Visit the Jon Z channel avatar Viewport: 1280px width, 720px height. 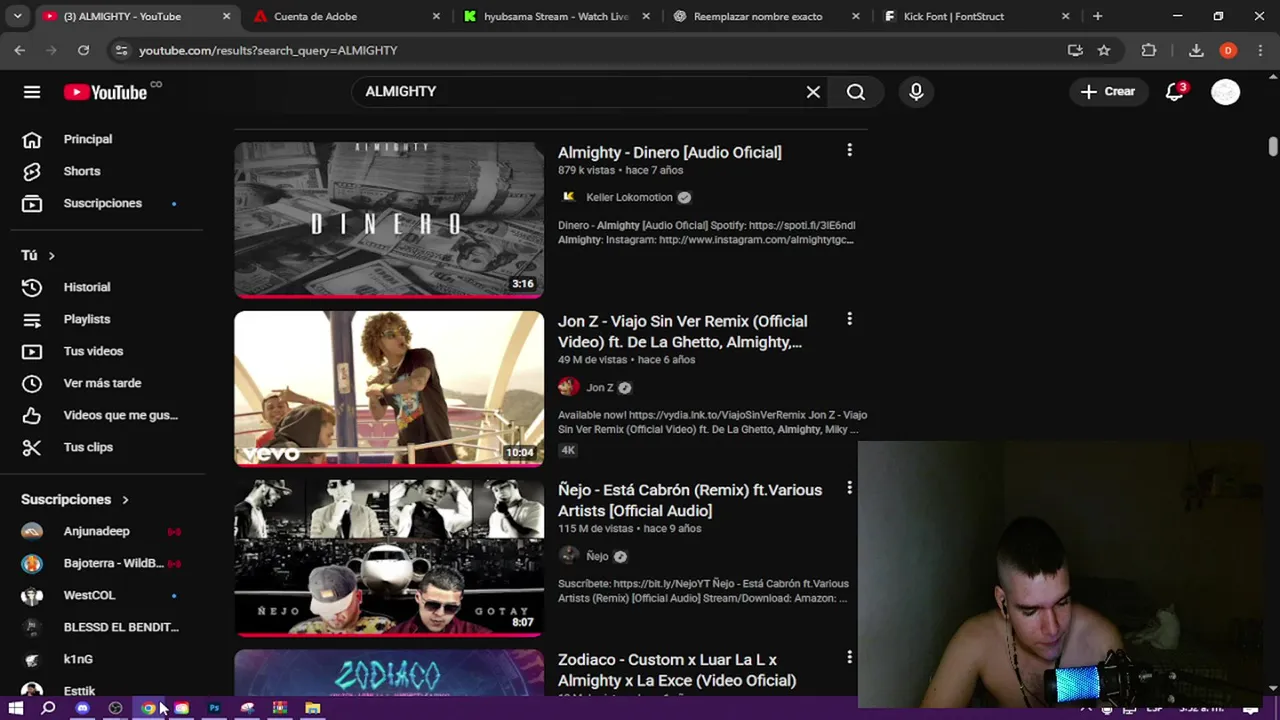click(x=568, y=387)
